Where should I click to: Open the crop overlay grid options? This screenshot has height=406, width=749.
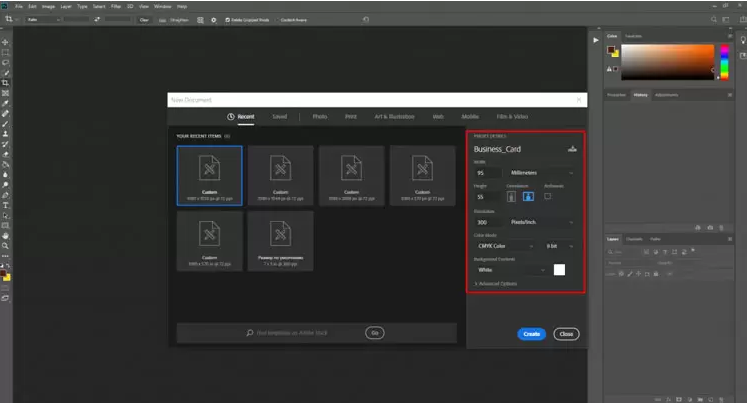point(200,20)
